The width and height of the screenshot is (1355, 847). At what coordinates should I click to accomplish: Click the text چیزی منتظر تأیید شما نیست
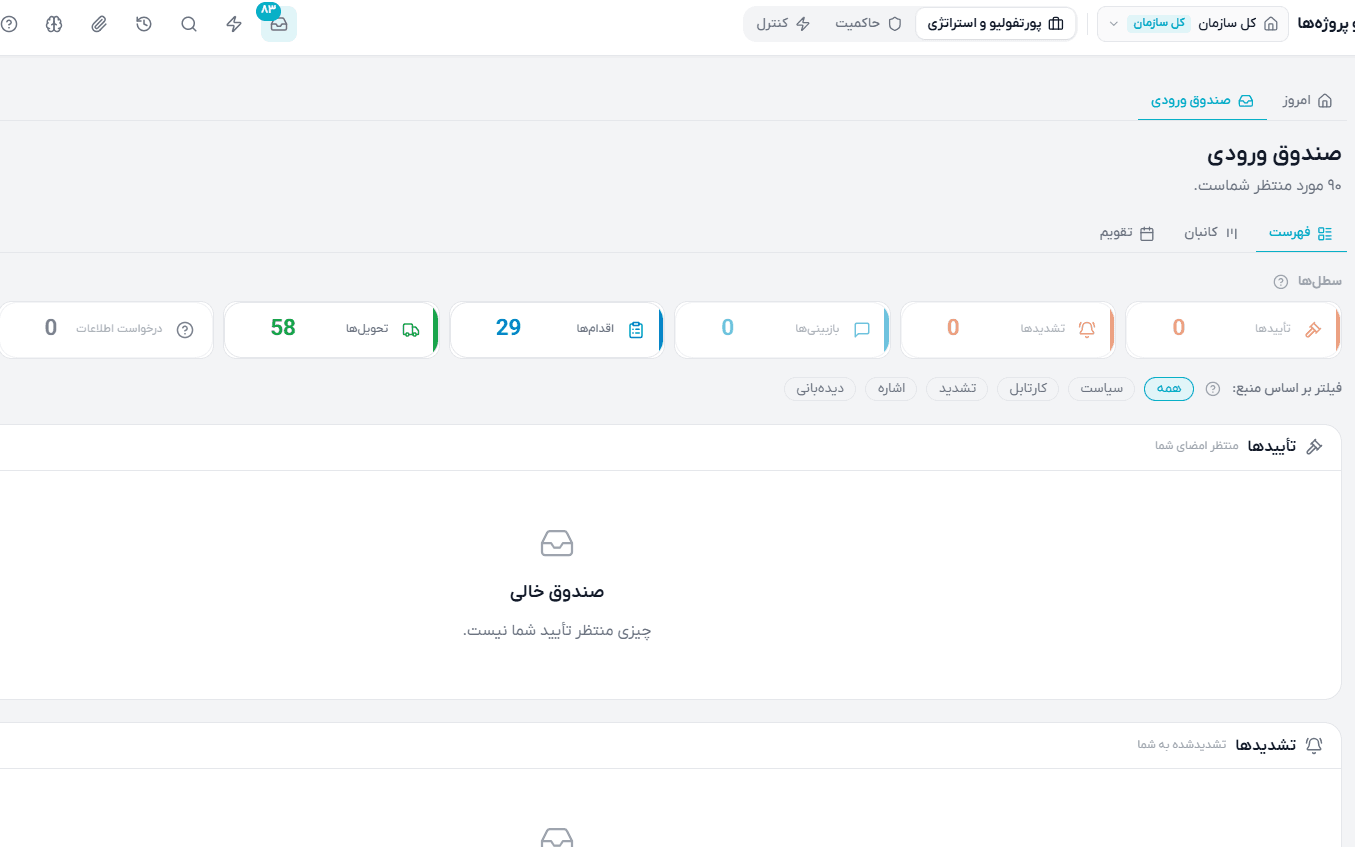(x=557, y=631)
